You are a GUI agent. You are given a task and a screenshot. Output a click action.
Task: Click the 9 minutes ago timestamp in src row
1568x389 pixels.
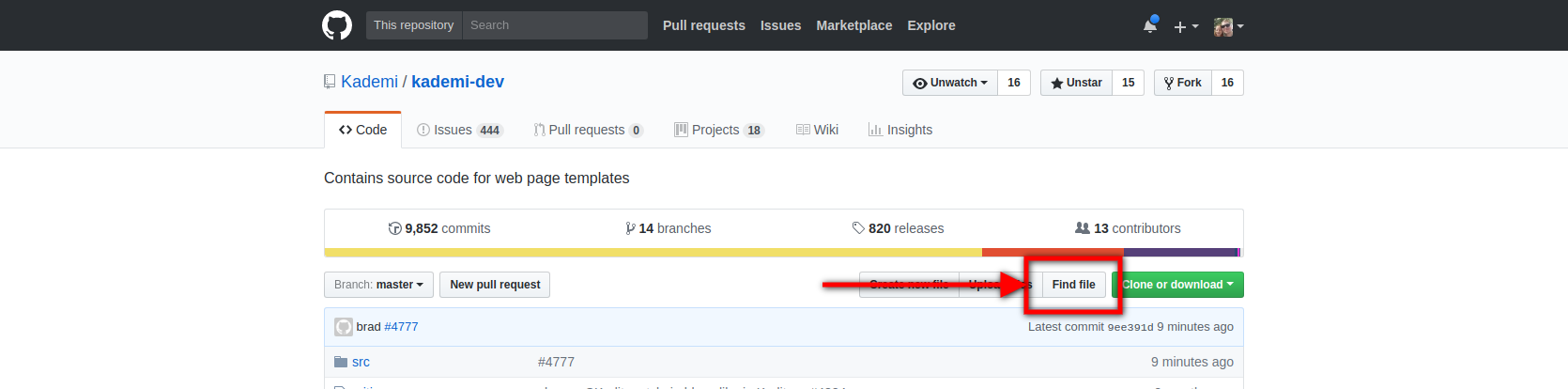point(1192,362)
